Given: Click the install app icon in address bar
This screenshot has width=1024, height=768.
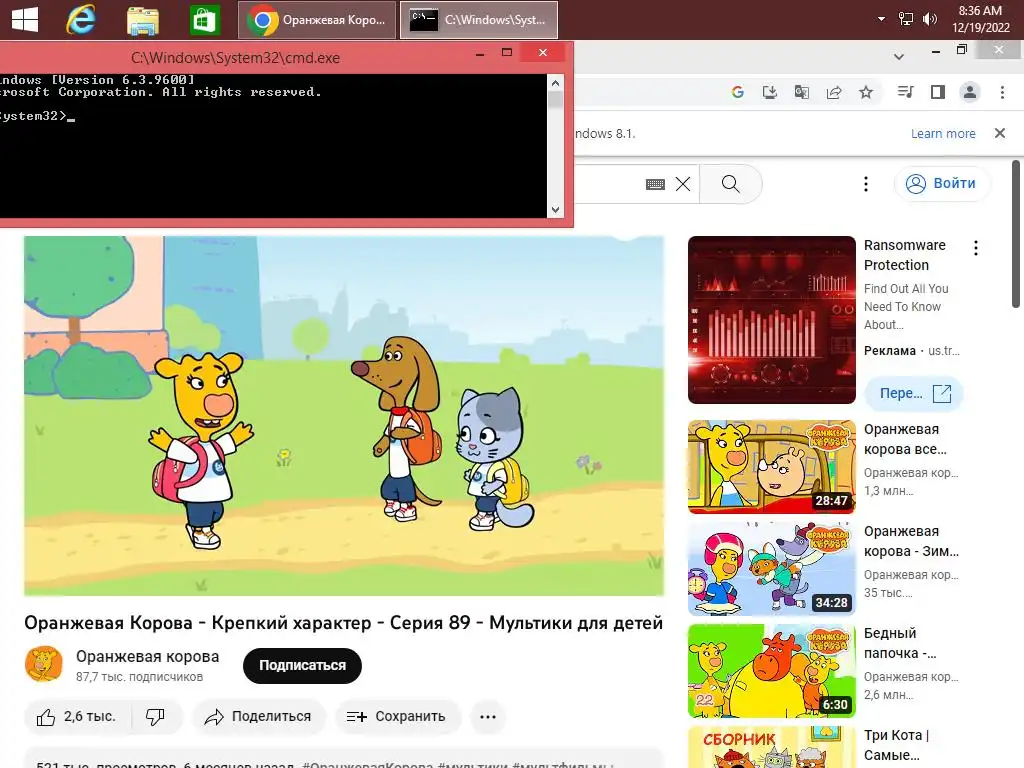Looking at the screenshot, I should (769, 92).
